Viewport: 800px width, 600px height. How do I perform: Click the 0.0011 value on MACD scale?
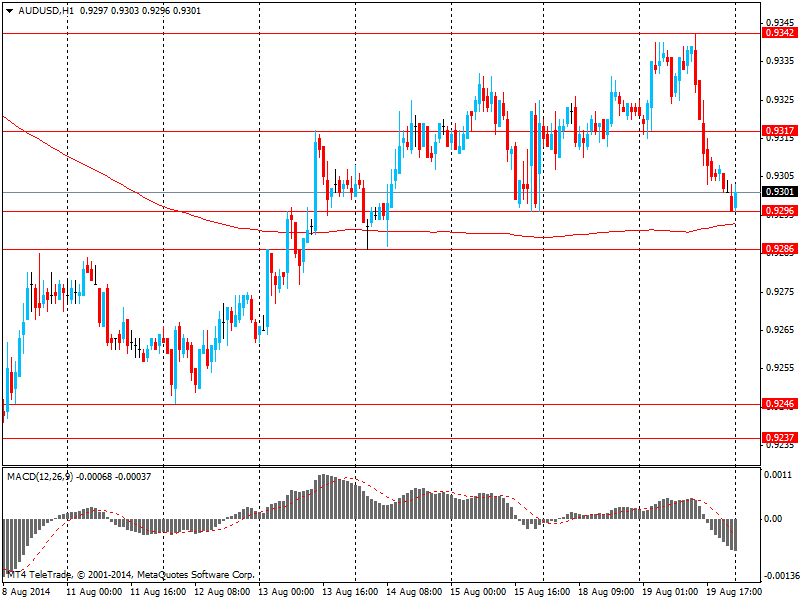click(x=777, y=476)
